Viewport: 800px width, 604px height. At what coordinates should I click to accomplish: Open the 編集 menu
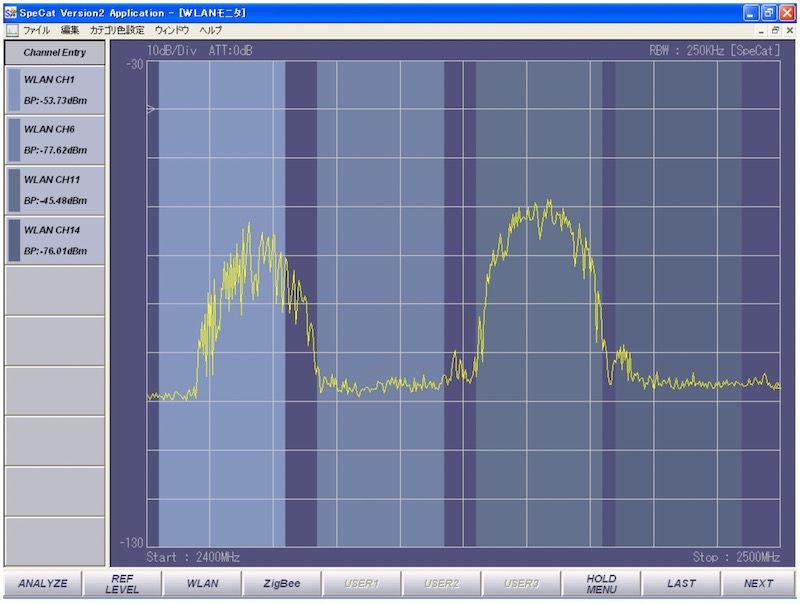(70, 30)
